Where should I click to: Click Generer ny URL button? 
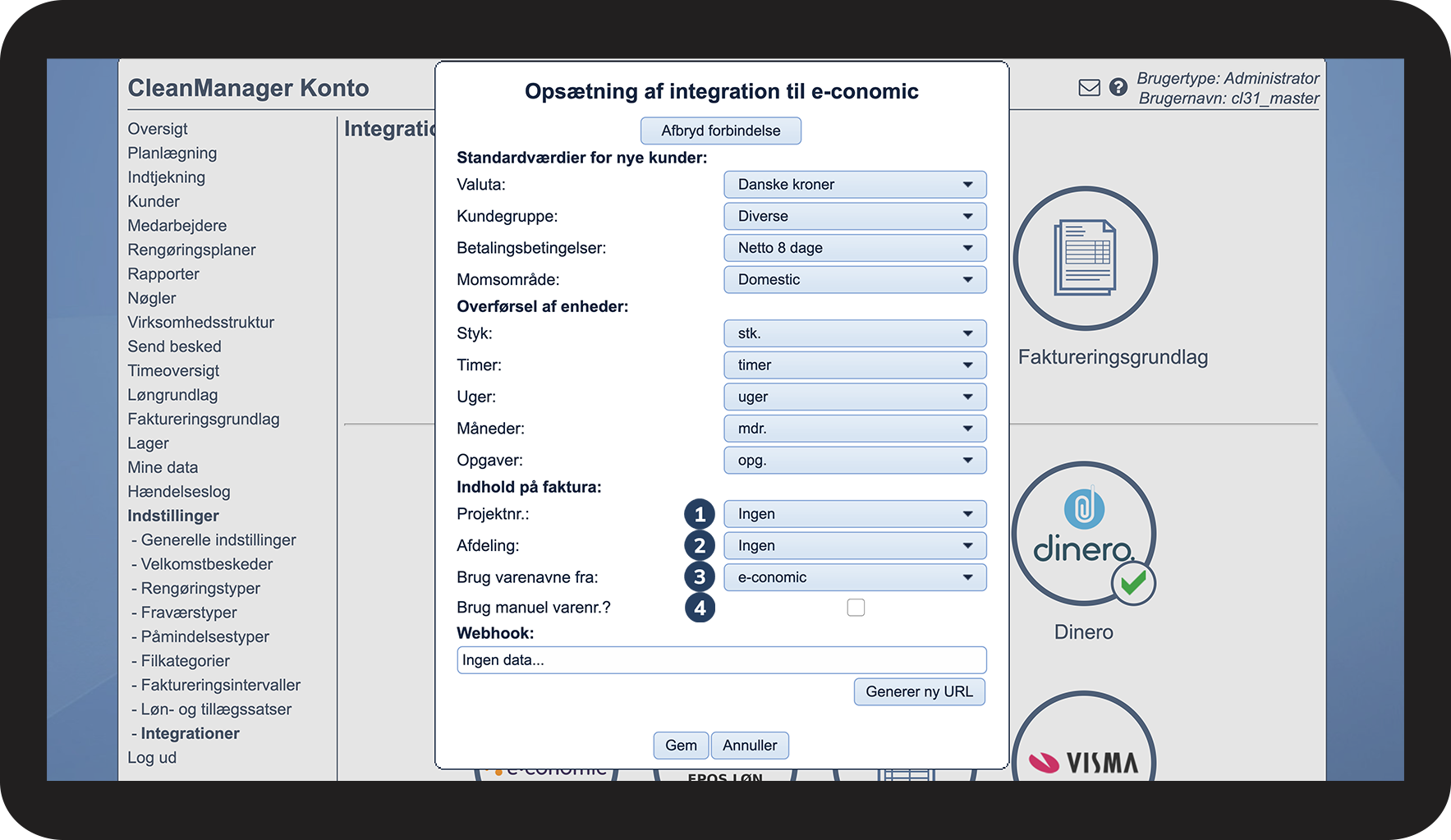click(x=920, y=692)
